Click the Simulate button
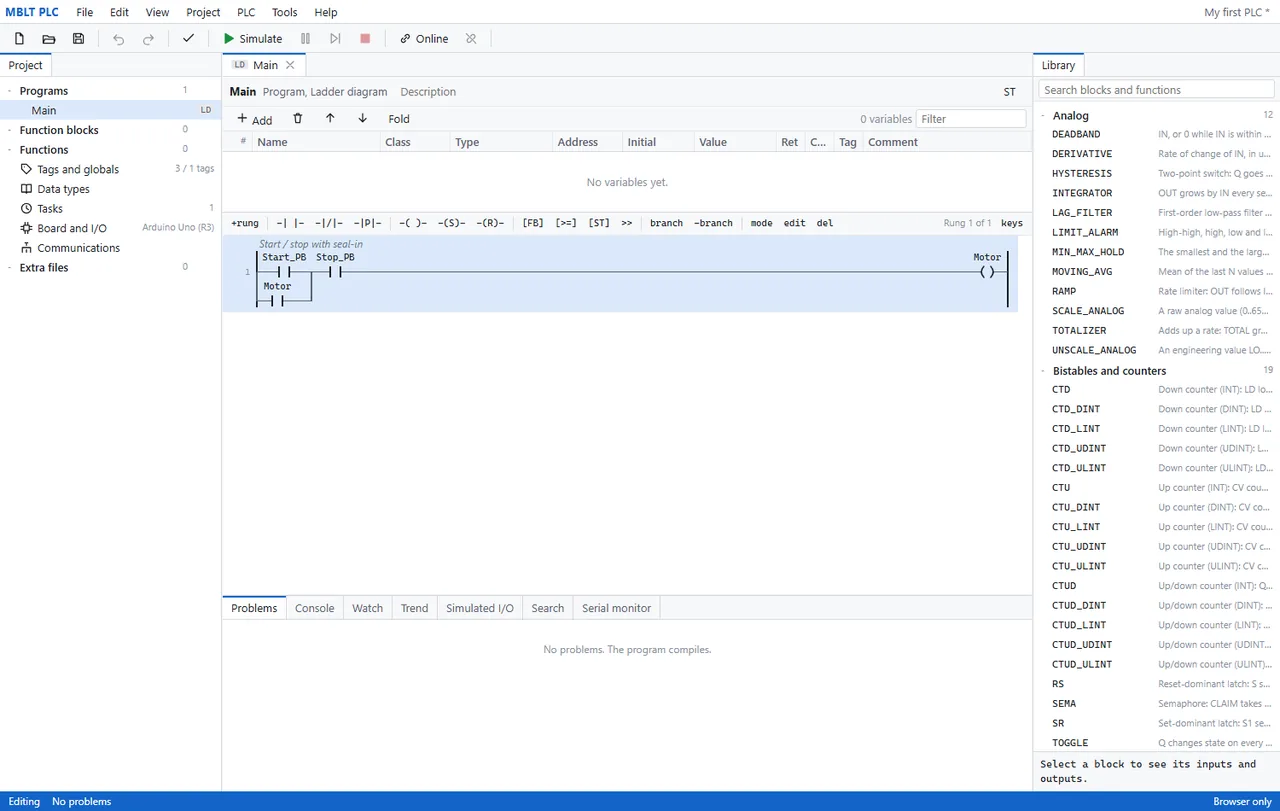The height and width of the screenshot is (811, 1280). click(252, 39)
